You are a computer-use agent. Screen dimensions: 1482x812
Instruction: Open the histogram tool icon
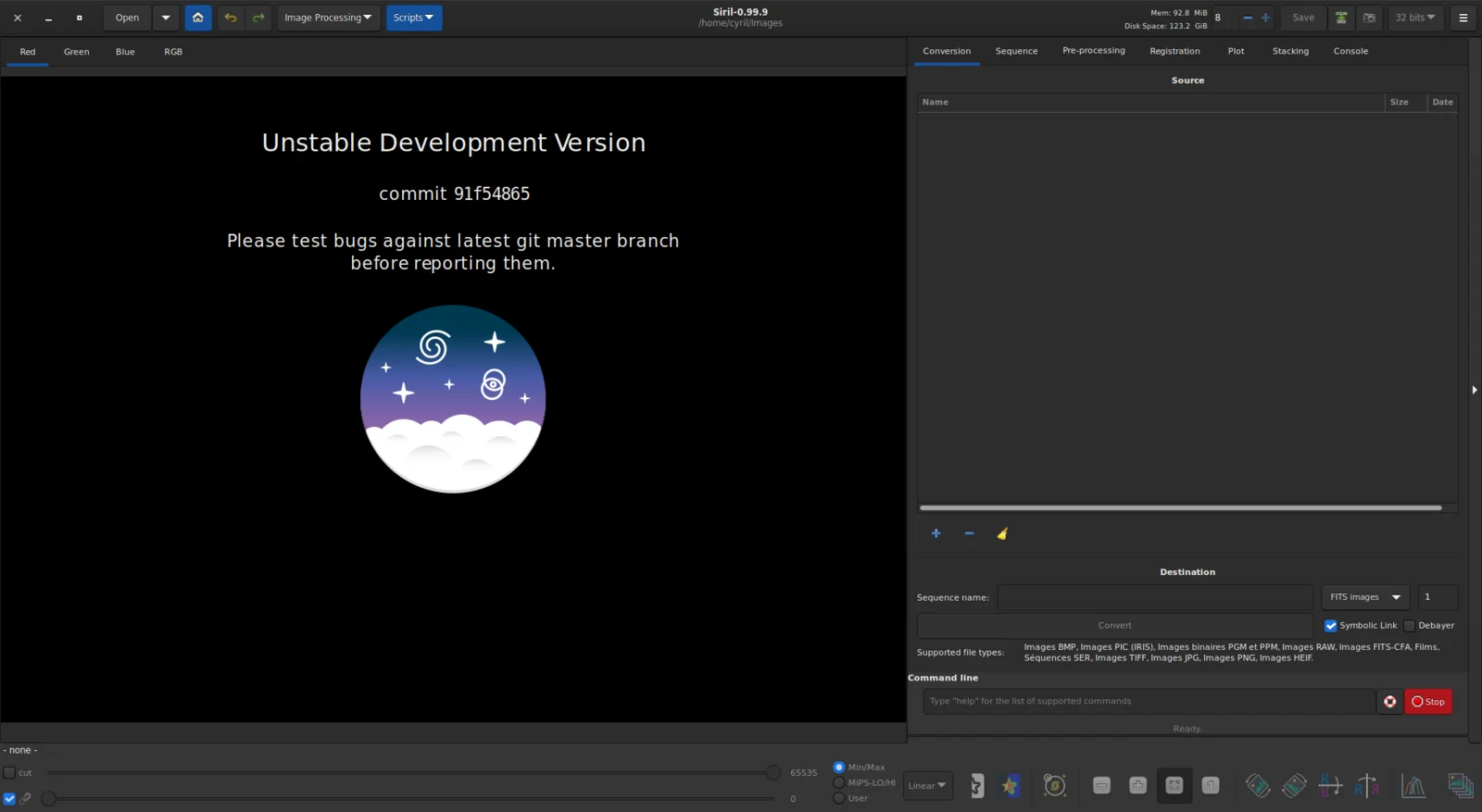tap(1413, 786)
